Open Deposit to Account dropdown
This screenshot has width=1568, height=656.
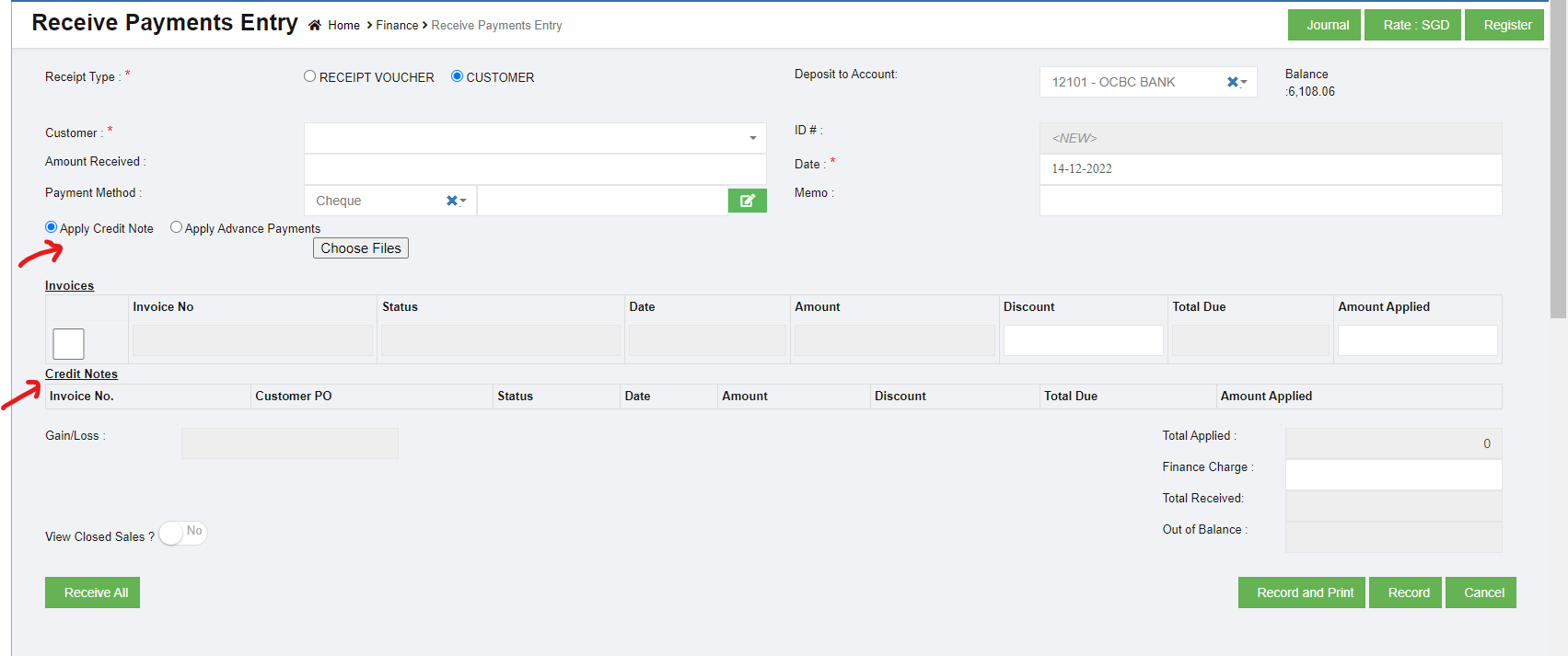[1244, 82]
